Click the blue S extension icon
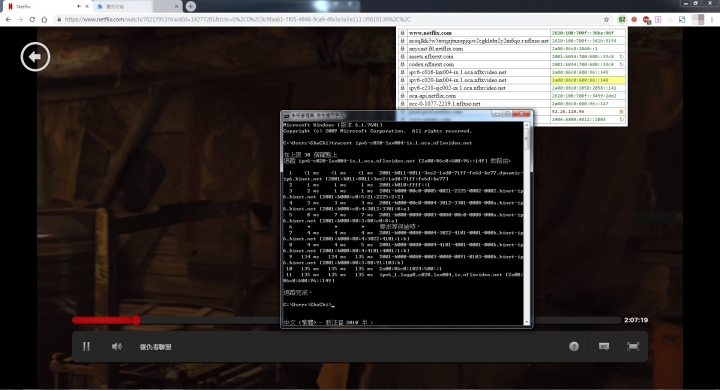 682,19
